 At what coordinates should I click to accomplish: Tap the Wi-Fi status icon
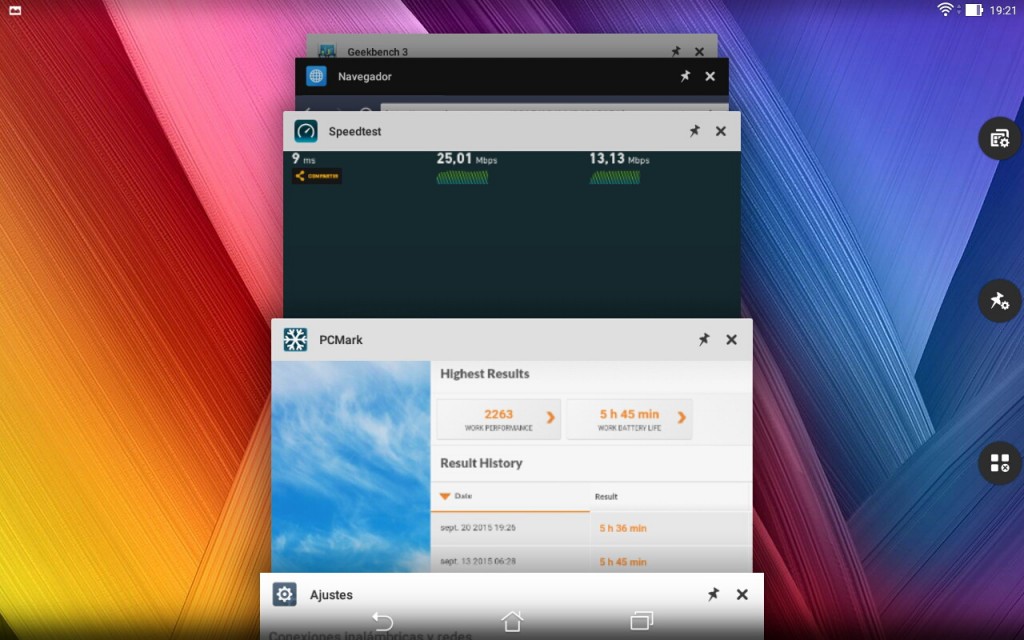[x=945, y=9]
